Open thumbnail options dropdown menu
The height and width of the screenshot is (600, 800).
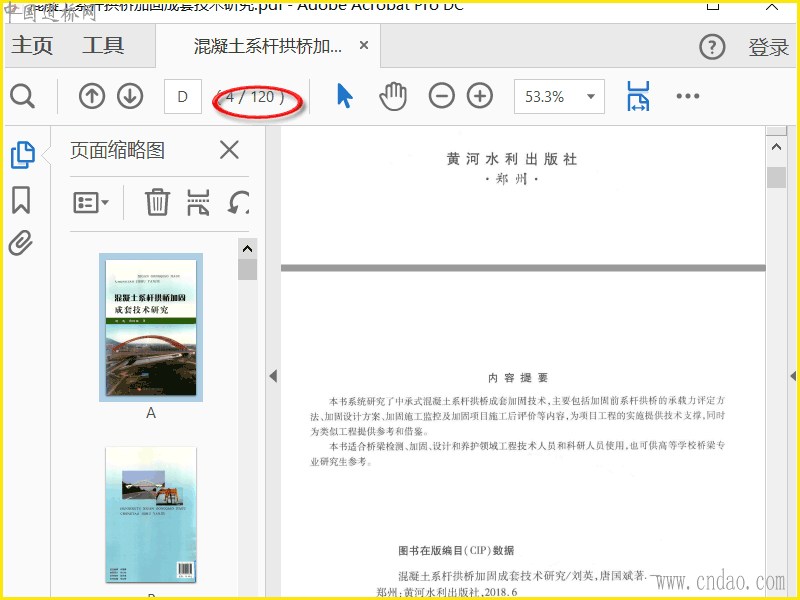click(91, 203)
